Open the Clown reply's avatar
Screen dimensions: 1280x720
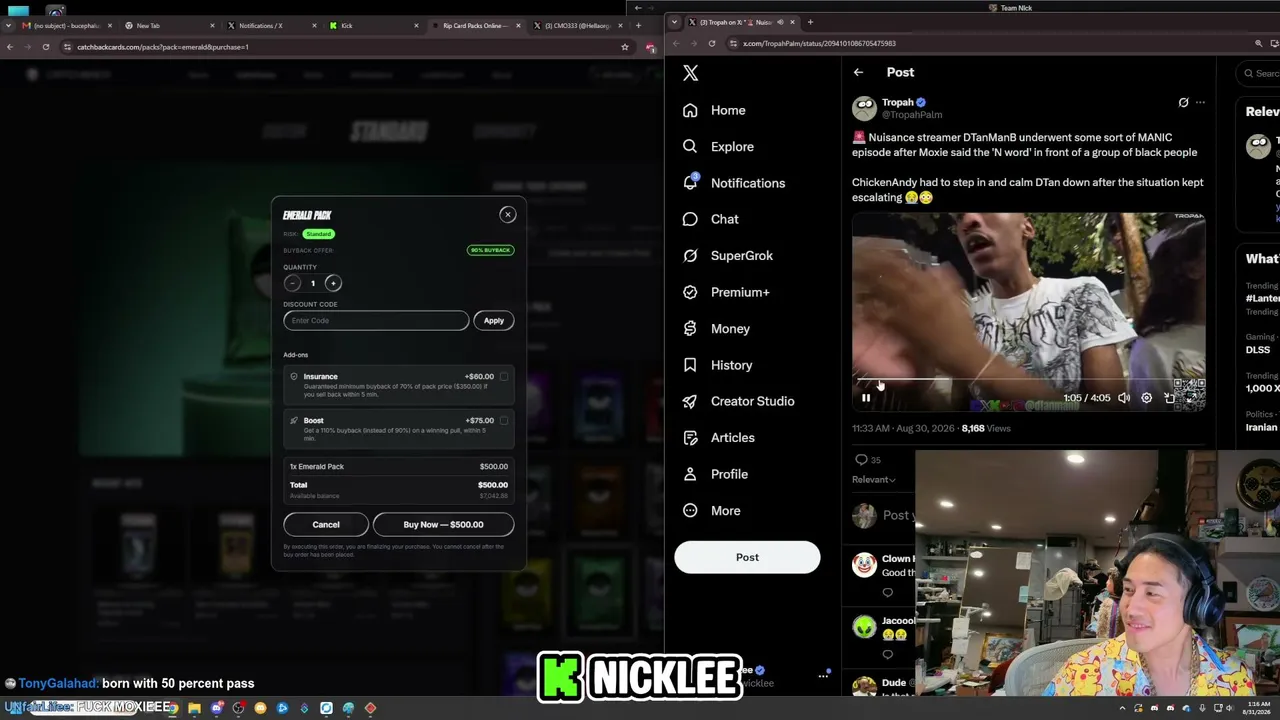tap(864, 565)
